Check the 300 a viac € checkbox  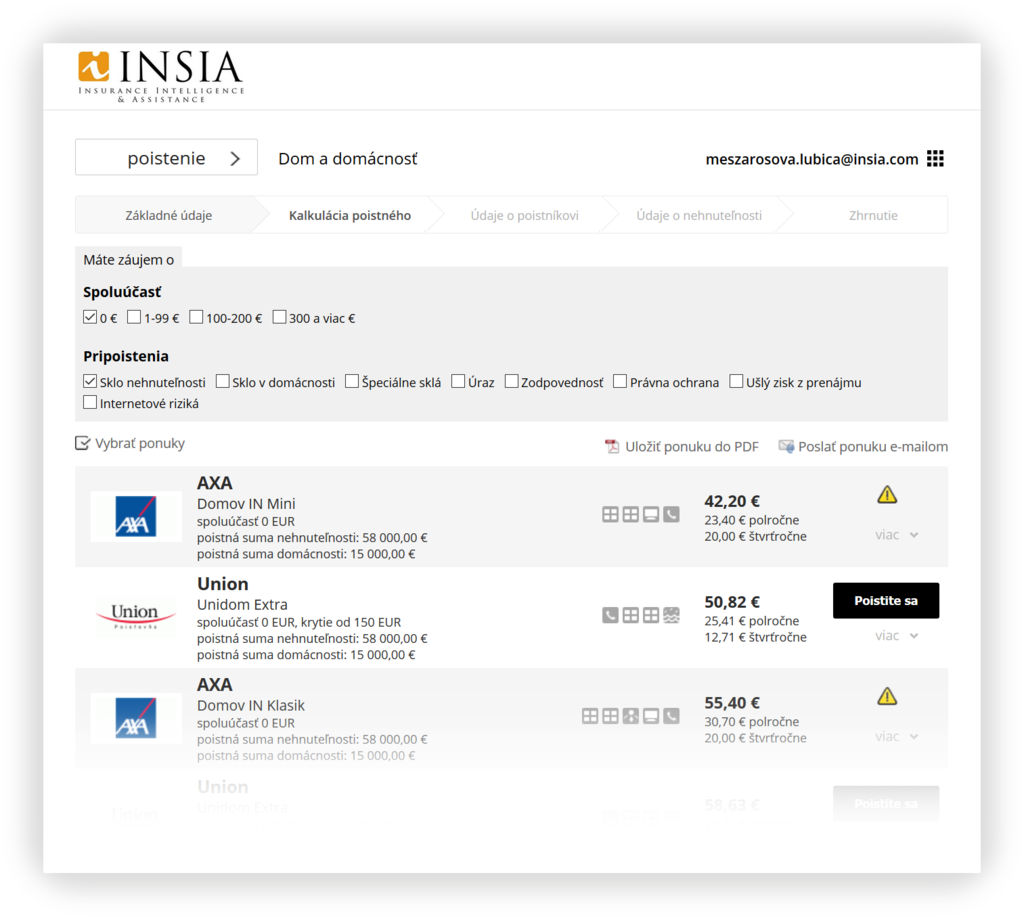280,317
